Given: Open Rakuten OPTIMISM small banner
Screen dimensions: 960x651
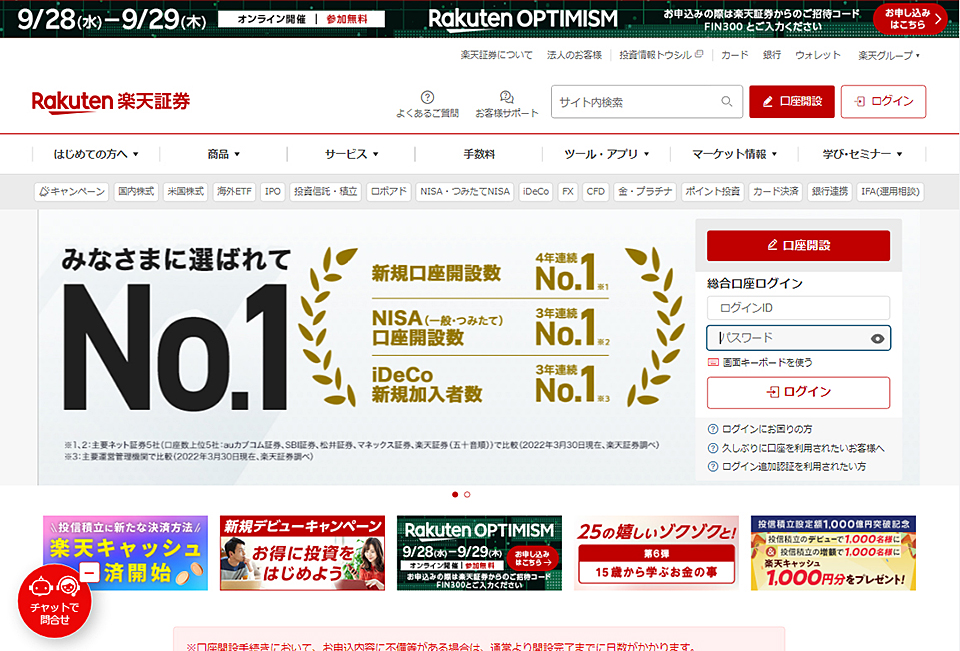Looking at the screenshot, I should [x=479, y=553].
